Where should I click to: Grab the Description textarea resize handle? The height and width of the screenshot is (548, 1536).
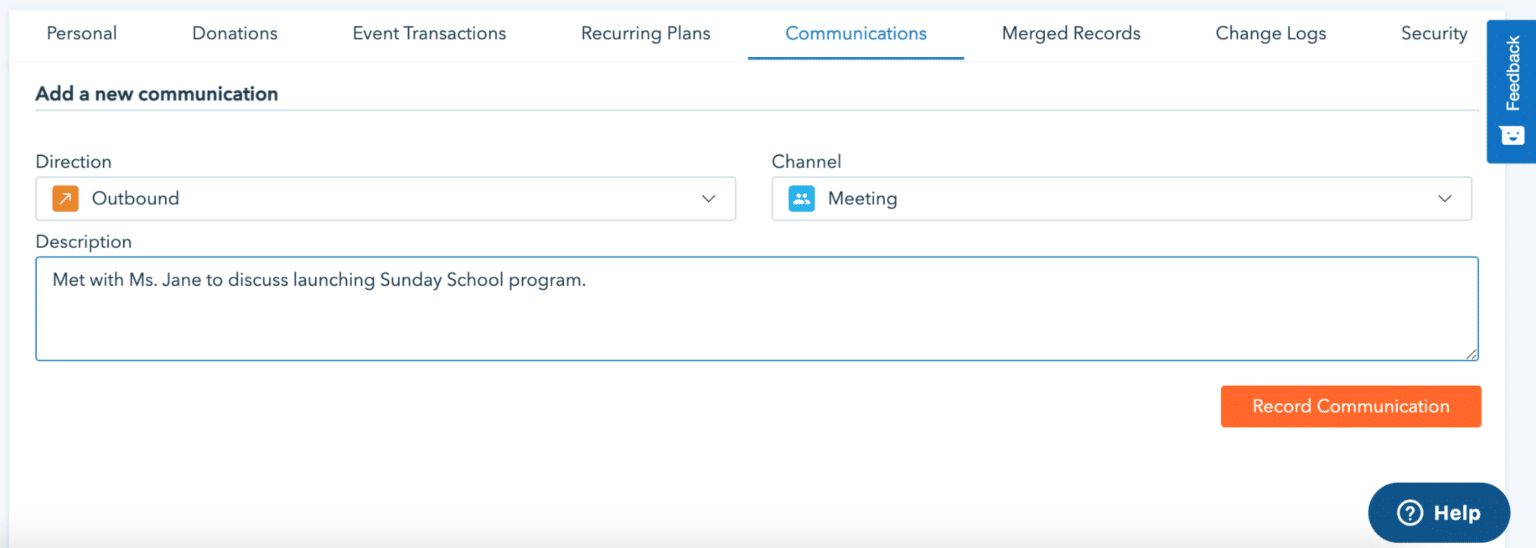coord(1472,353)
